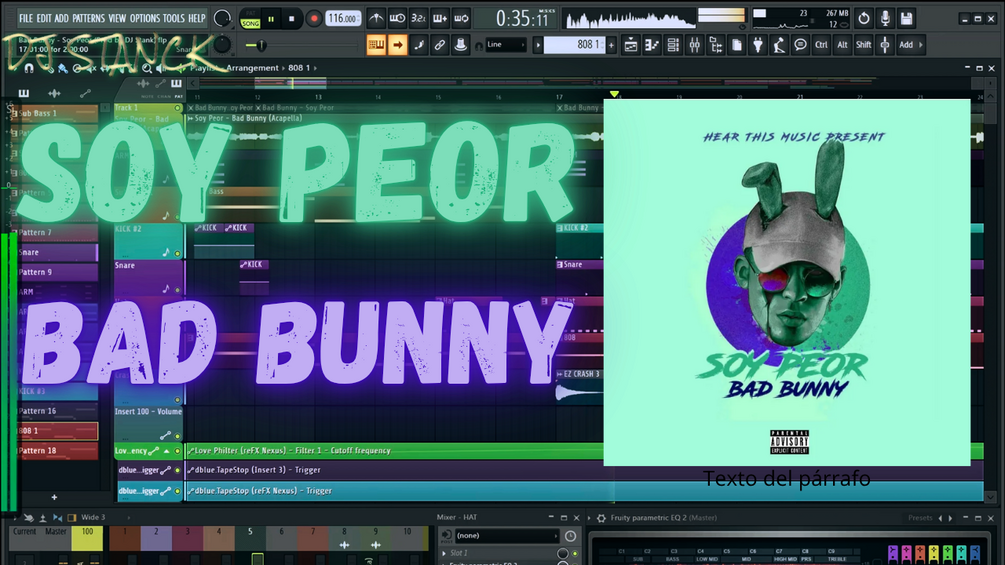1005x565 pixels.
Task: Open mixer slot (none) input dropdown
Action: 507,536
